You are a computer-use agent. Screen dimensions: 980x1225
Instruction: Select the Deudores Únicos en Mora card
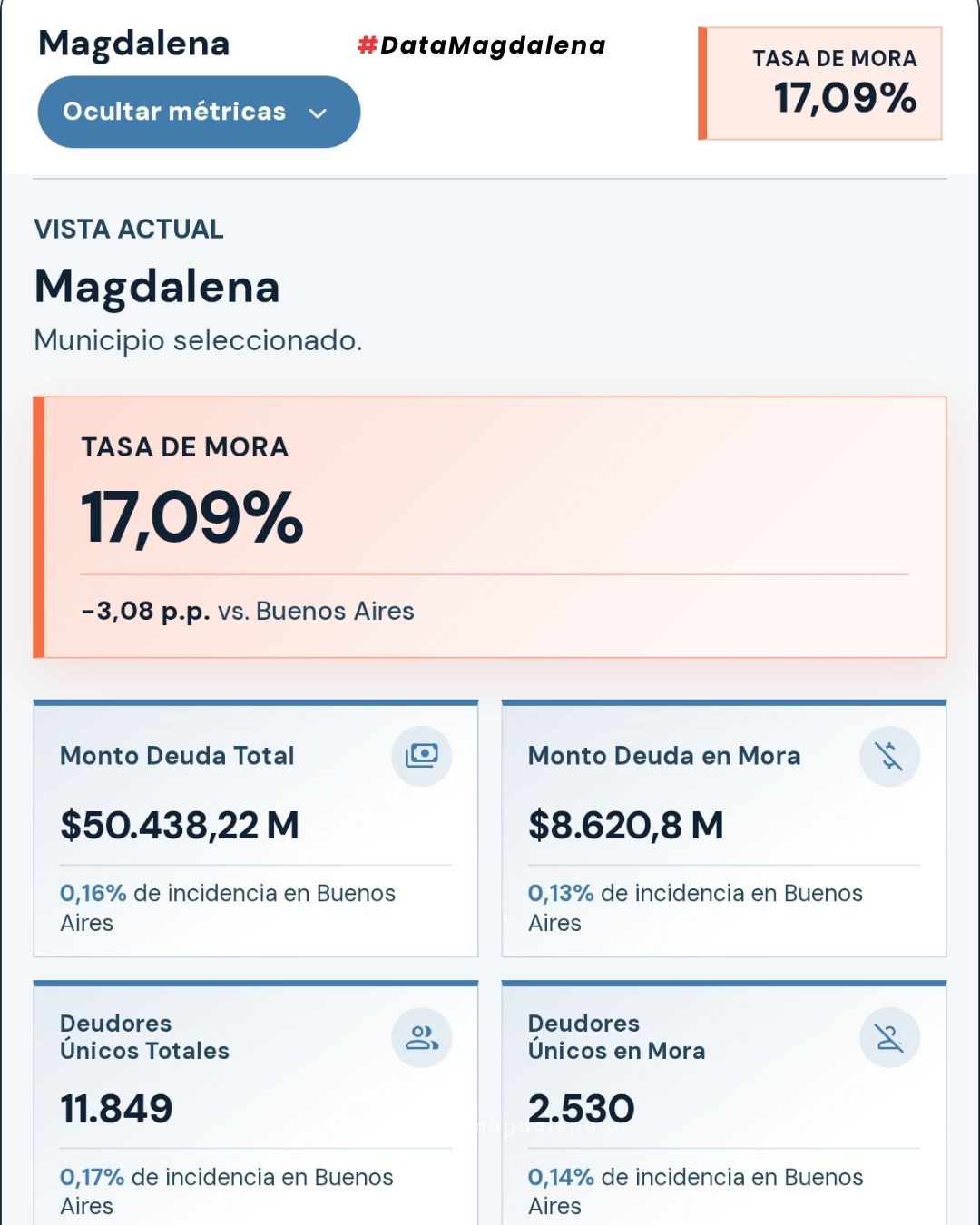click(724, 1102)
